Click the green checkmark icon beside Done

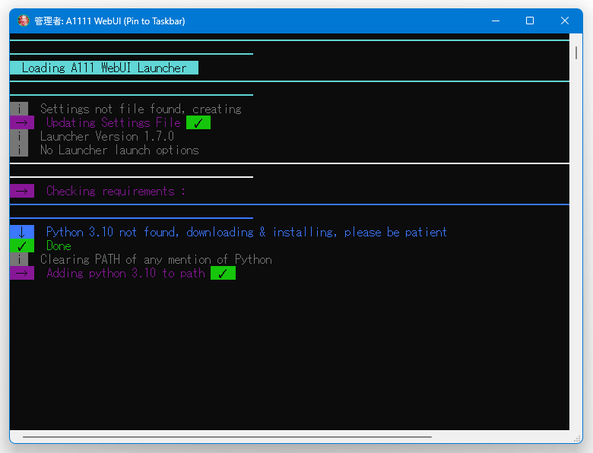(x=22, y=245)
